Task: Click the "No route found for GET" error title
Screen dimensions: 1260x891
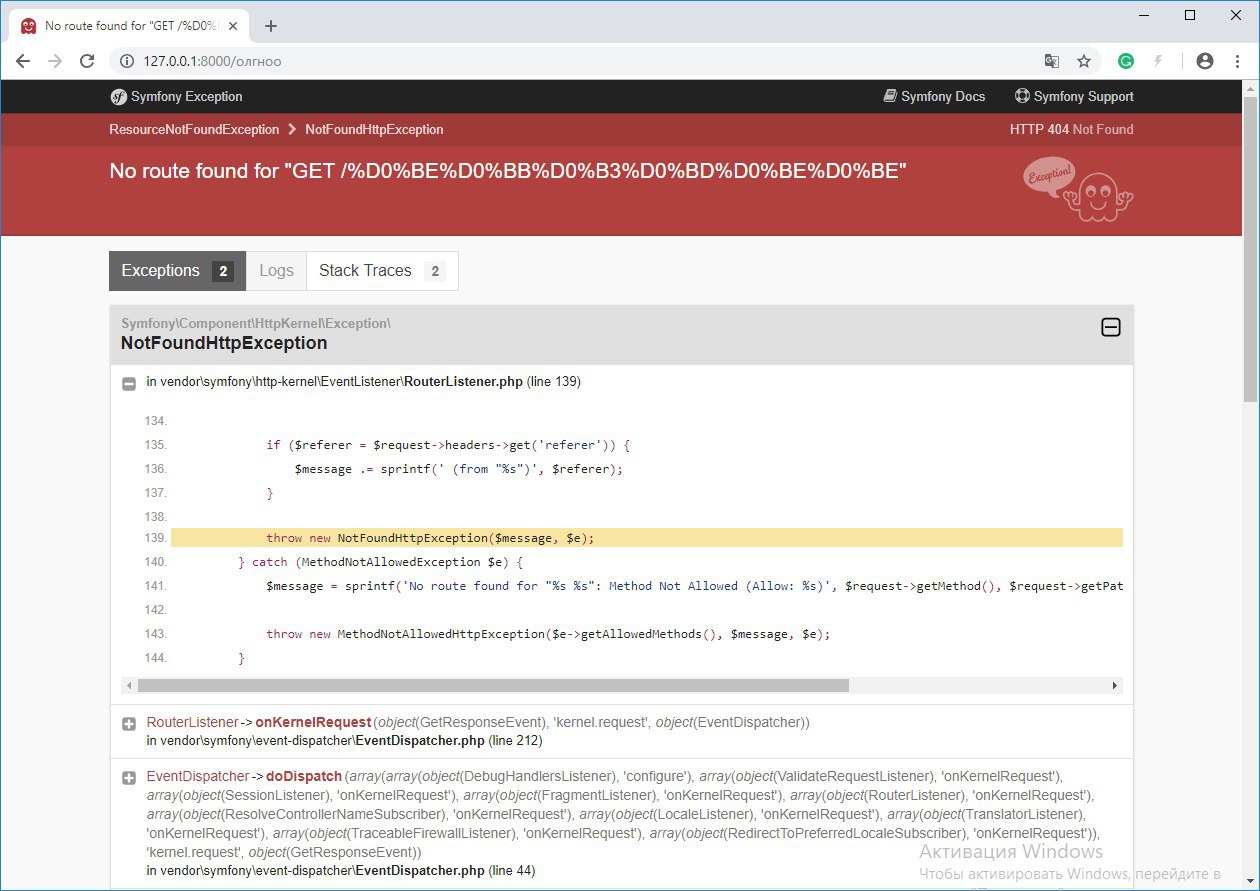Action: tap(507, 171)
